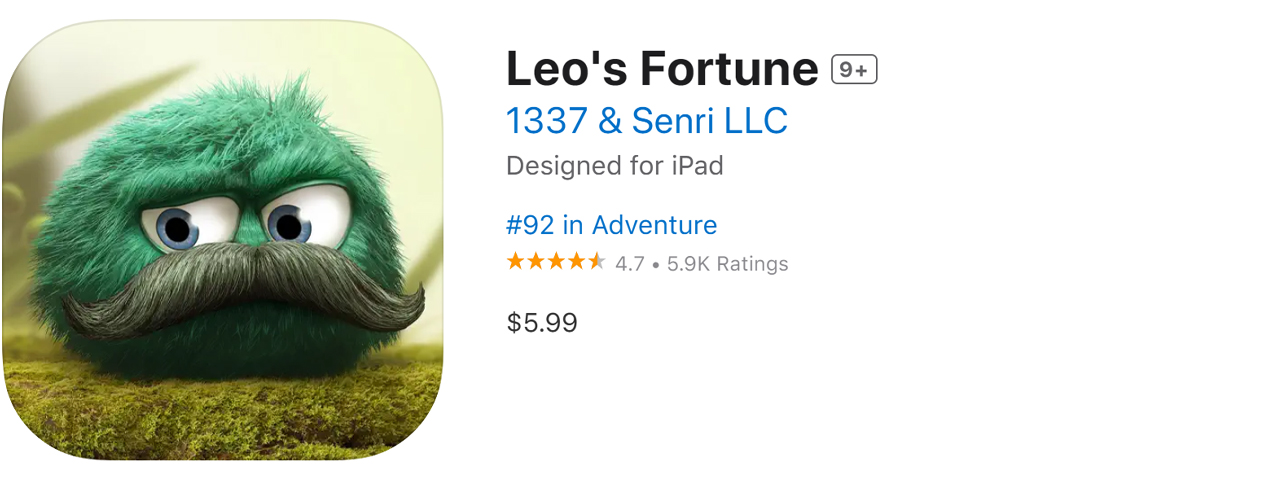This screenshot has width=1280, height=477.
Task: Click the second orange rating star
Action: pyautogui.click(x=536, y=263)
